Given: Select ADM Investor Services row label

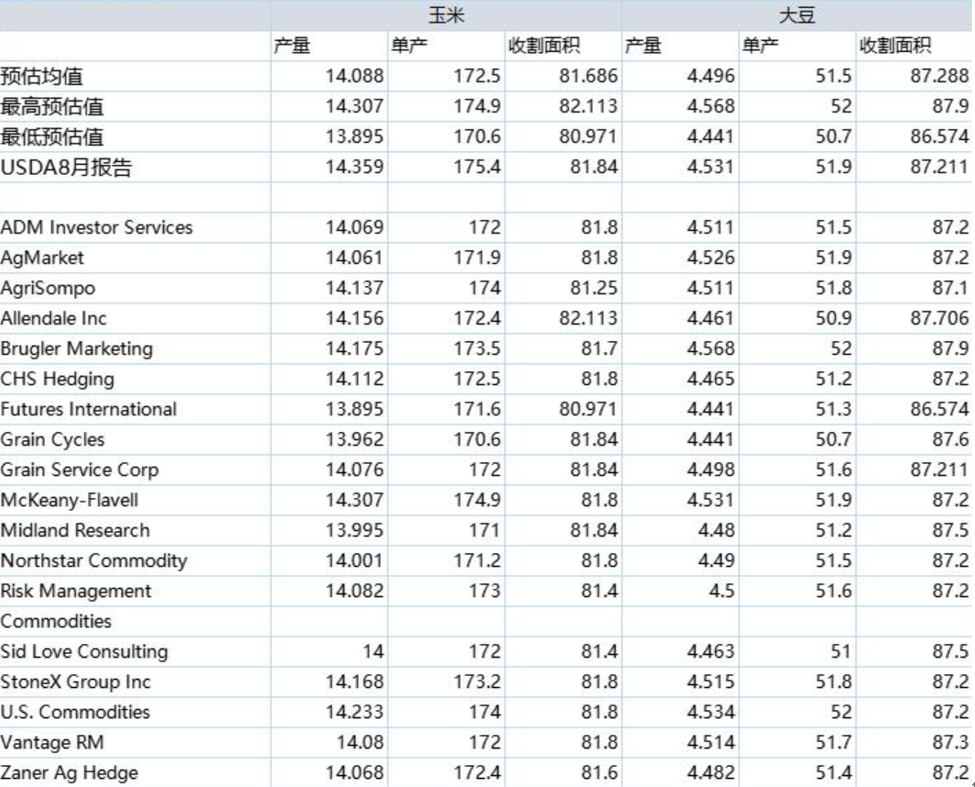Looking at the screenshot, I should [x=97, y=228].
